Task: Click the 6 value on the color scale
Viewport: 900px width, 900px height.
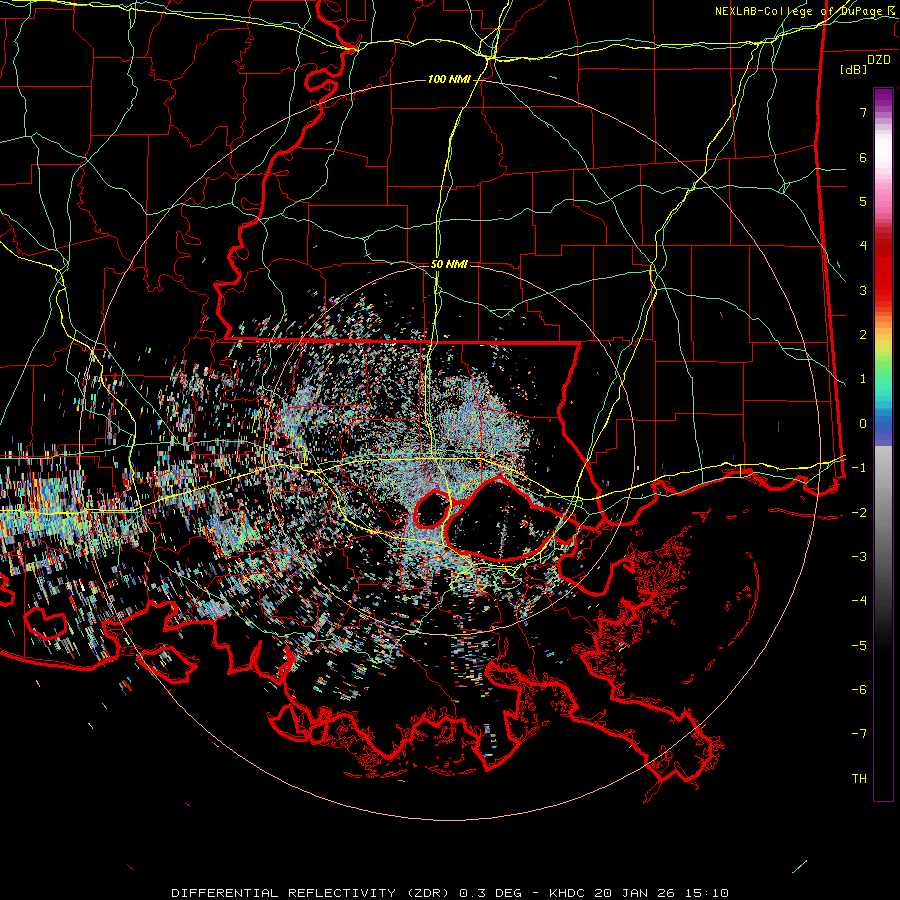Action: click(863, 157)
